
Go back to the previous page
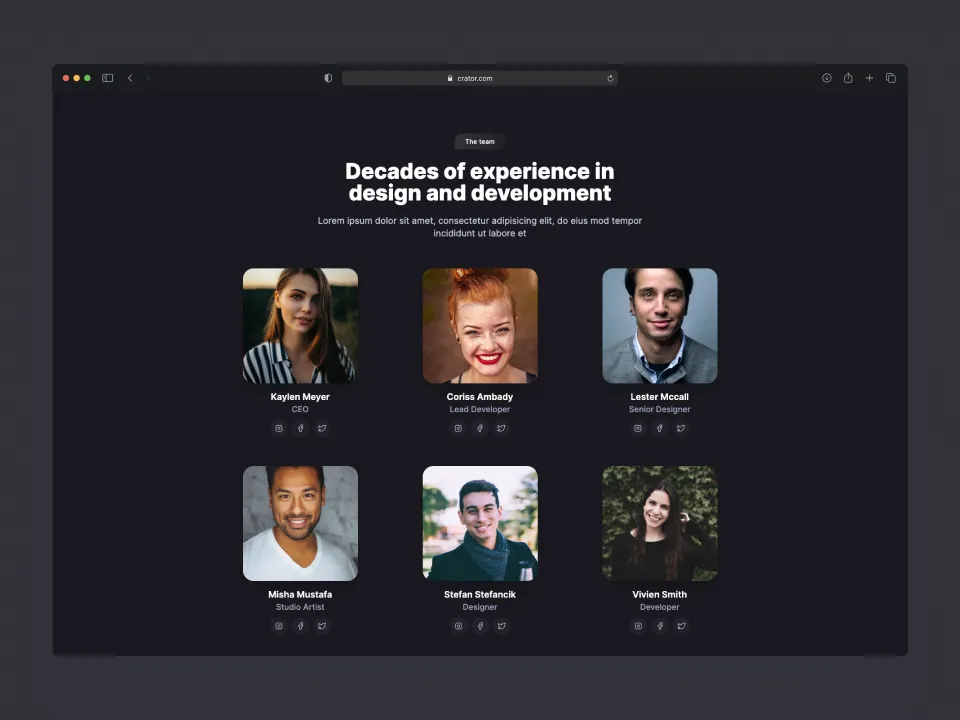[130, 78]
